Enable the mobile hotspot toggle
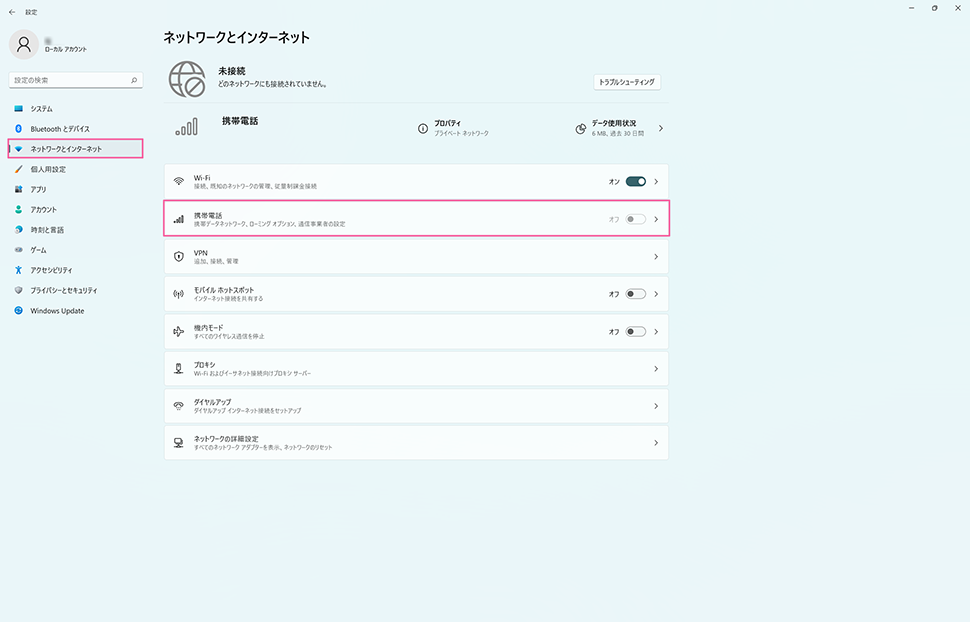Screen dimensions: 970x622 coord(636,294)
